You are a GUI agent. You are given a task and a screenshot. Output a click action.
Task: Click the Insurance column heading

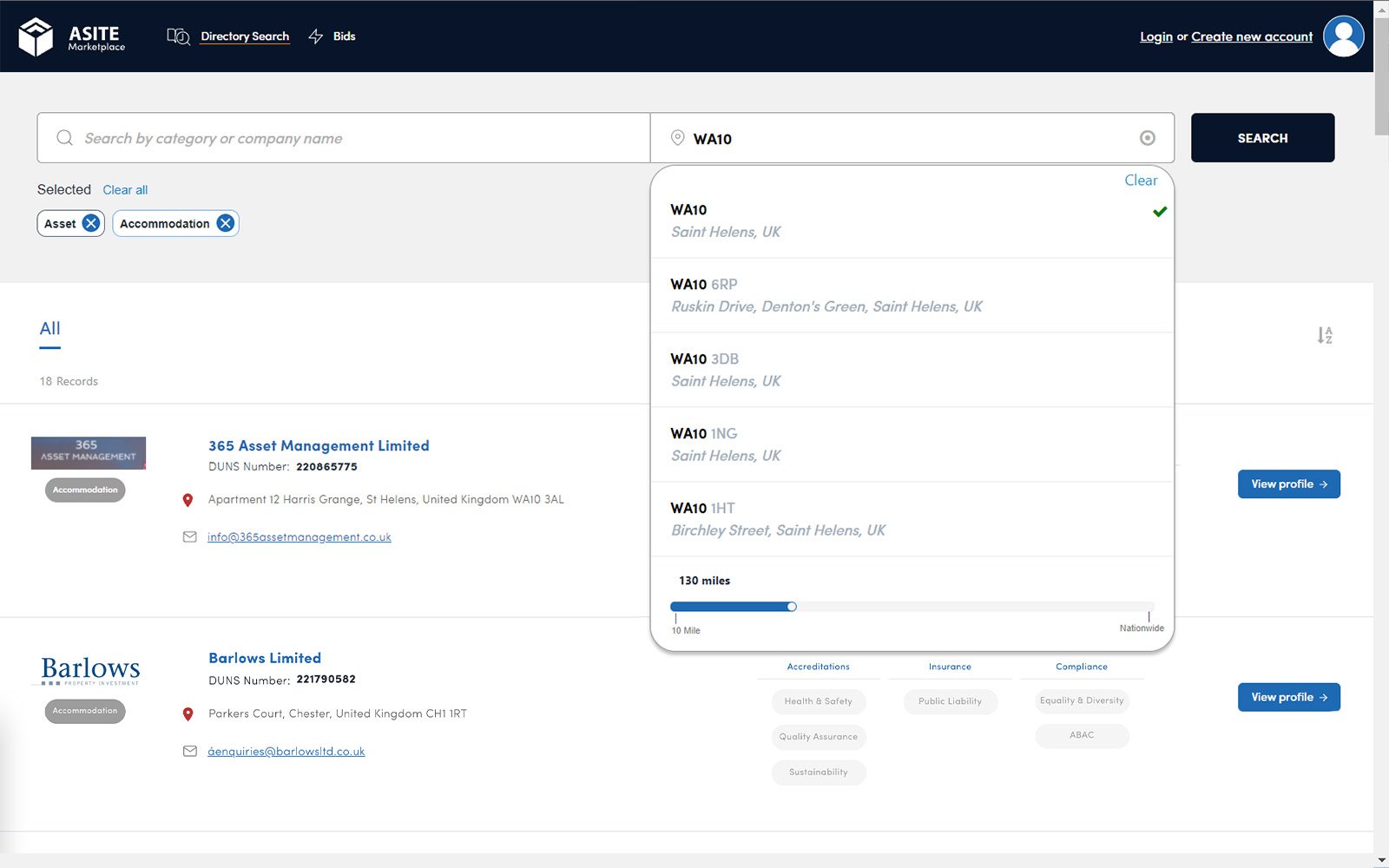pos(951,667)
